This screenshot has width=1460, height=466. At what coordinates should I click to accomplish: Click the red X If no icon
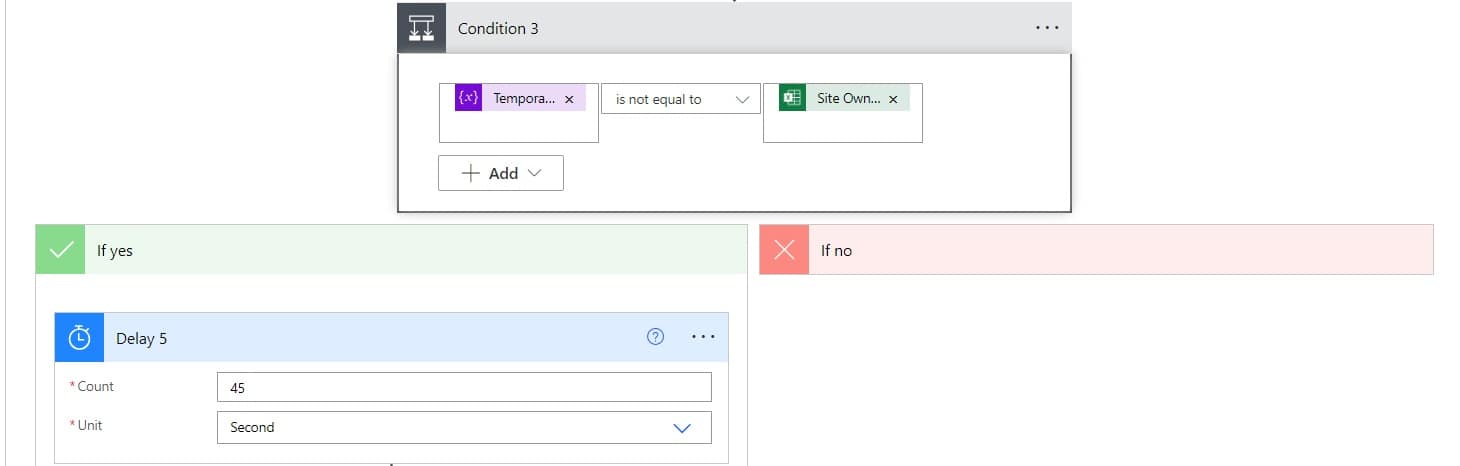784,250
